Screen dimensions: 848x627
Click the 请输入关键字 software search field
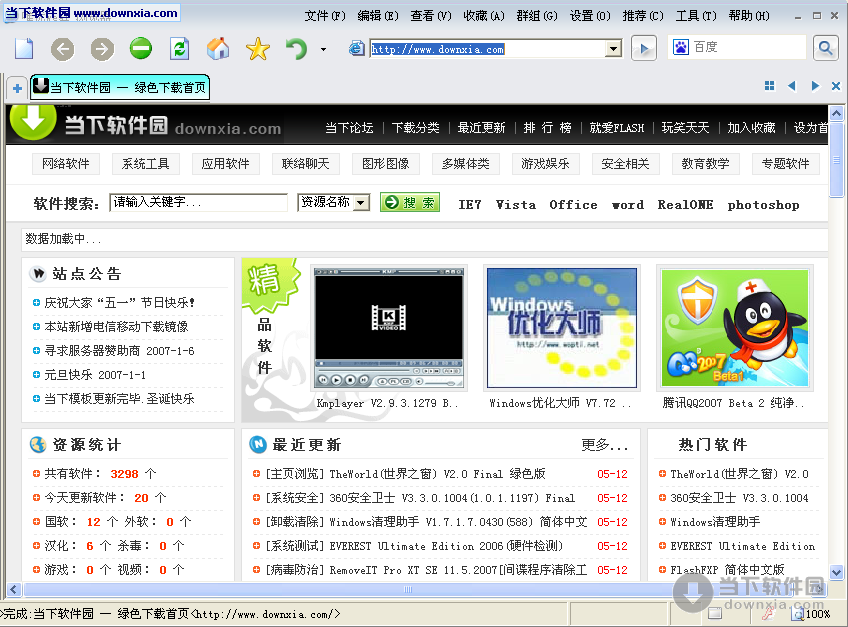click(x=198, y=202)
